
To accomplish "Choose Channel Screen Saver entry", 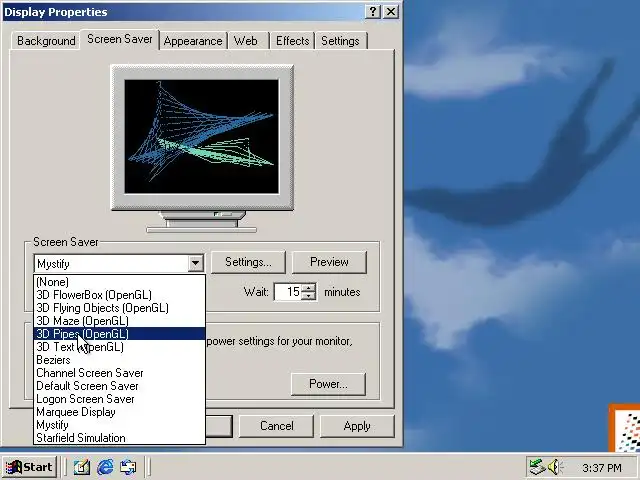I will click(x=119, y=373).
